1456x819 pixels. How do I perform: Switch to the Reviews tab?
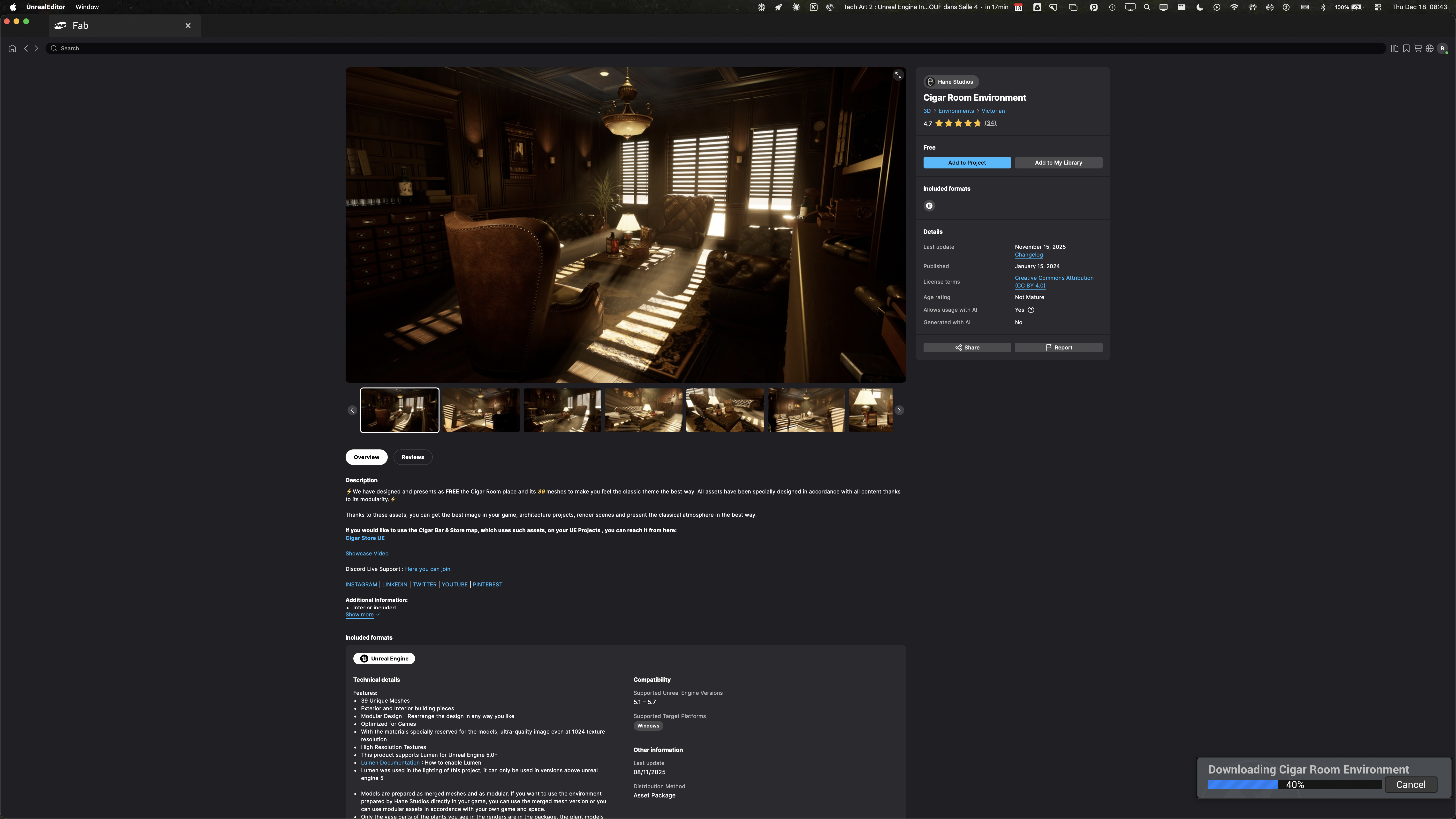[x=413, y=457]
